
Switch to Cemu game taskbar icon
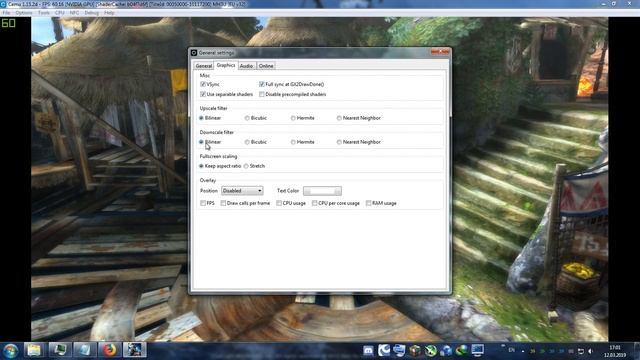(135, 350)
